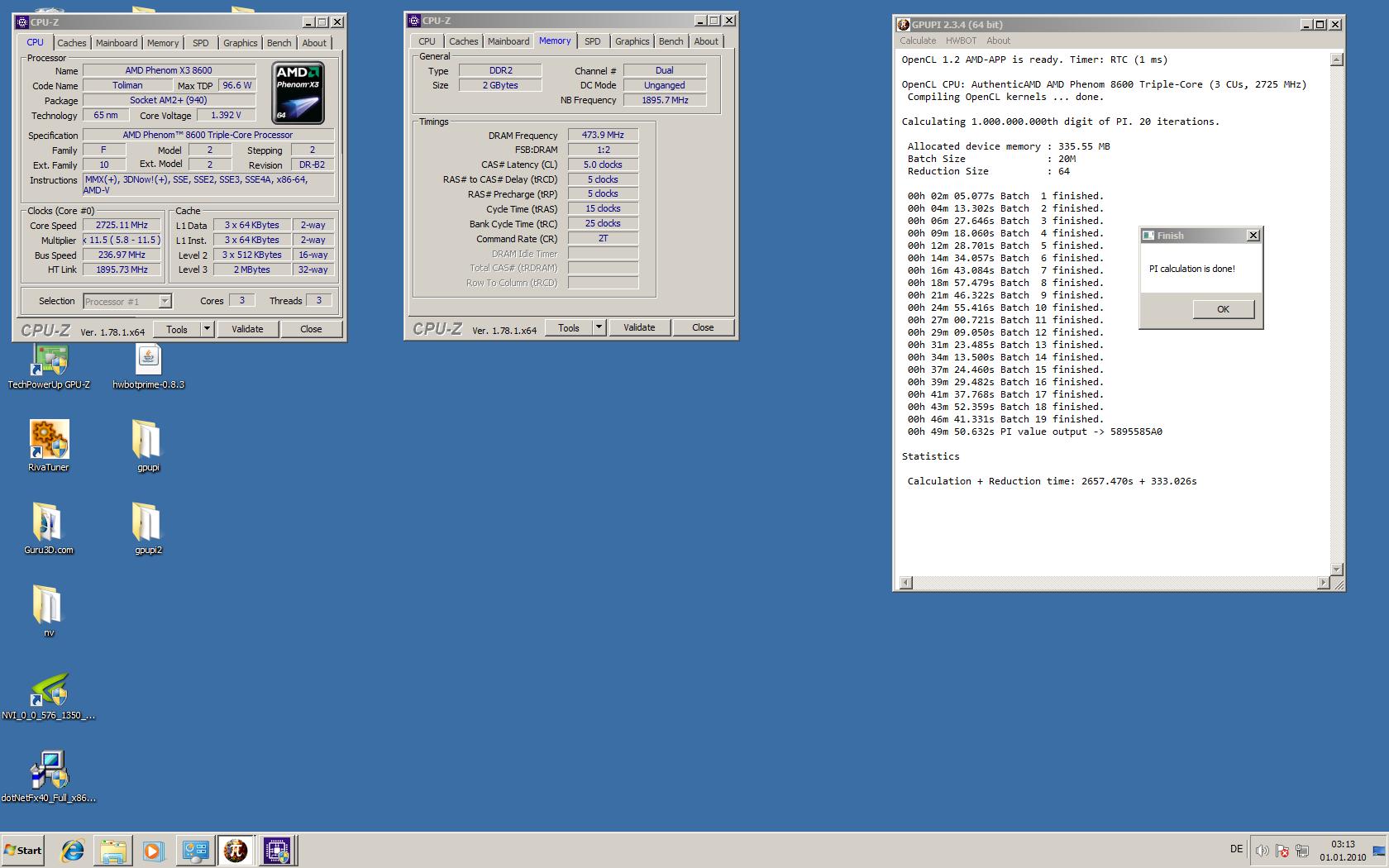Click the Finish dialog title icon
This screenshot has width=1389, height=868.
(1148, 236)
